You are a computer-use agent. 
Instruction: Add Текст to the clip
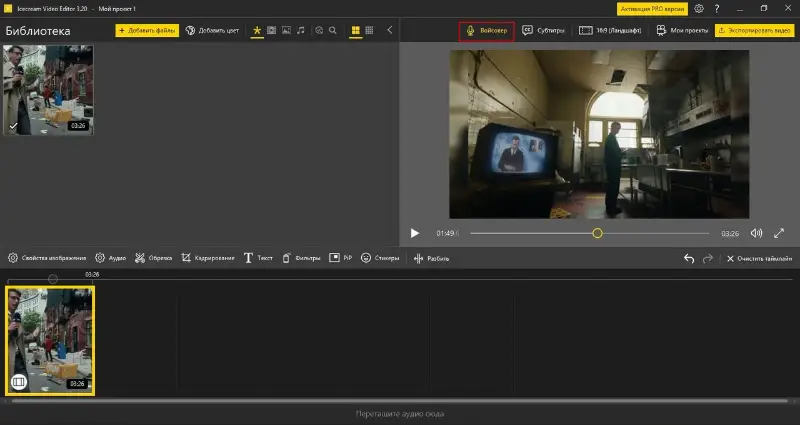tap(258, 258)
